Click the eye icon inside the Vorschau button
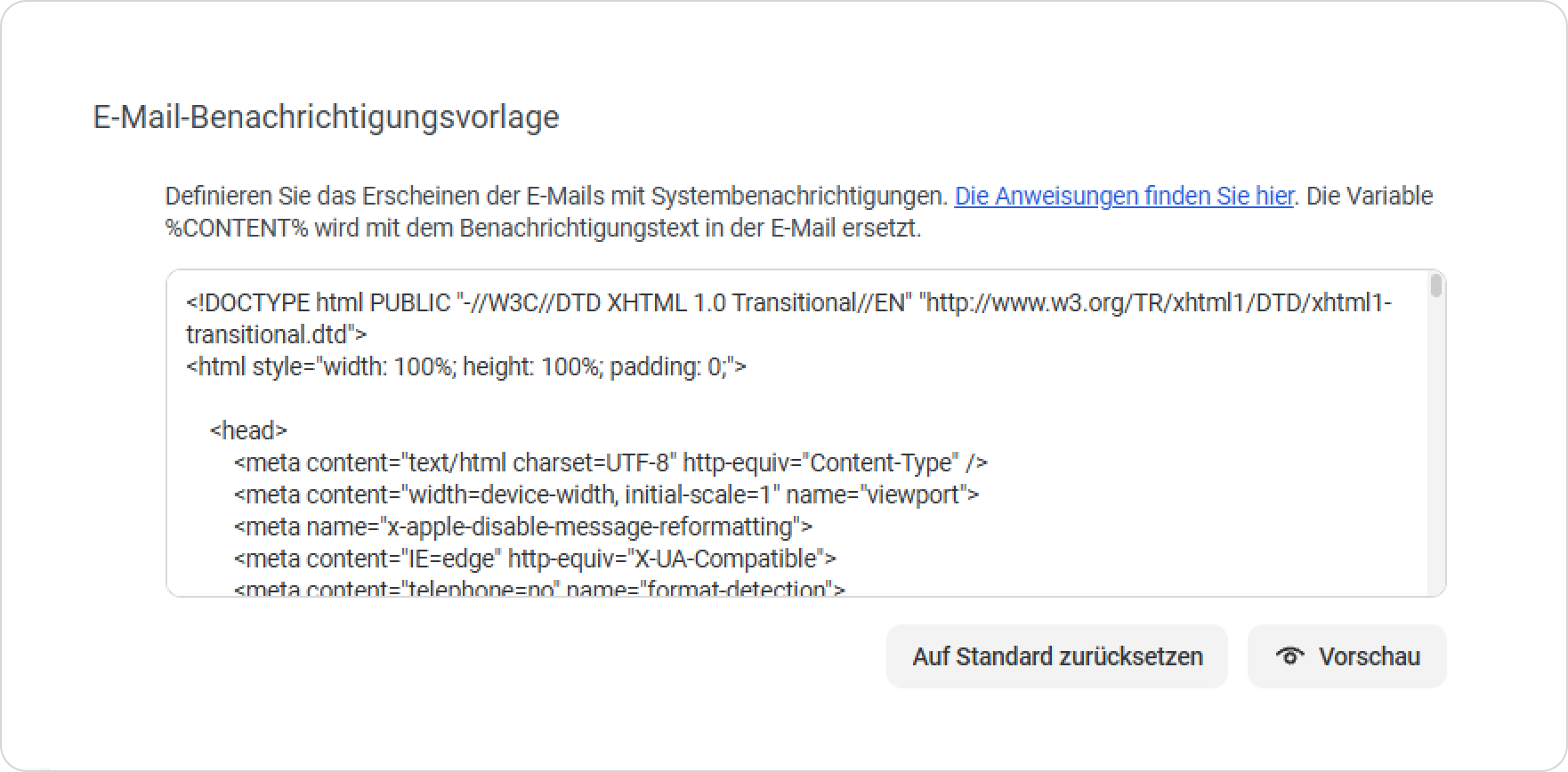The width and height of the screenshot is (1568, 772). (x=1289, y=656)
